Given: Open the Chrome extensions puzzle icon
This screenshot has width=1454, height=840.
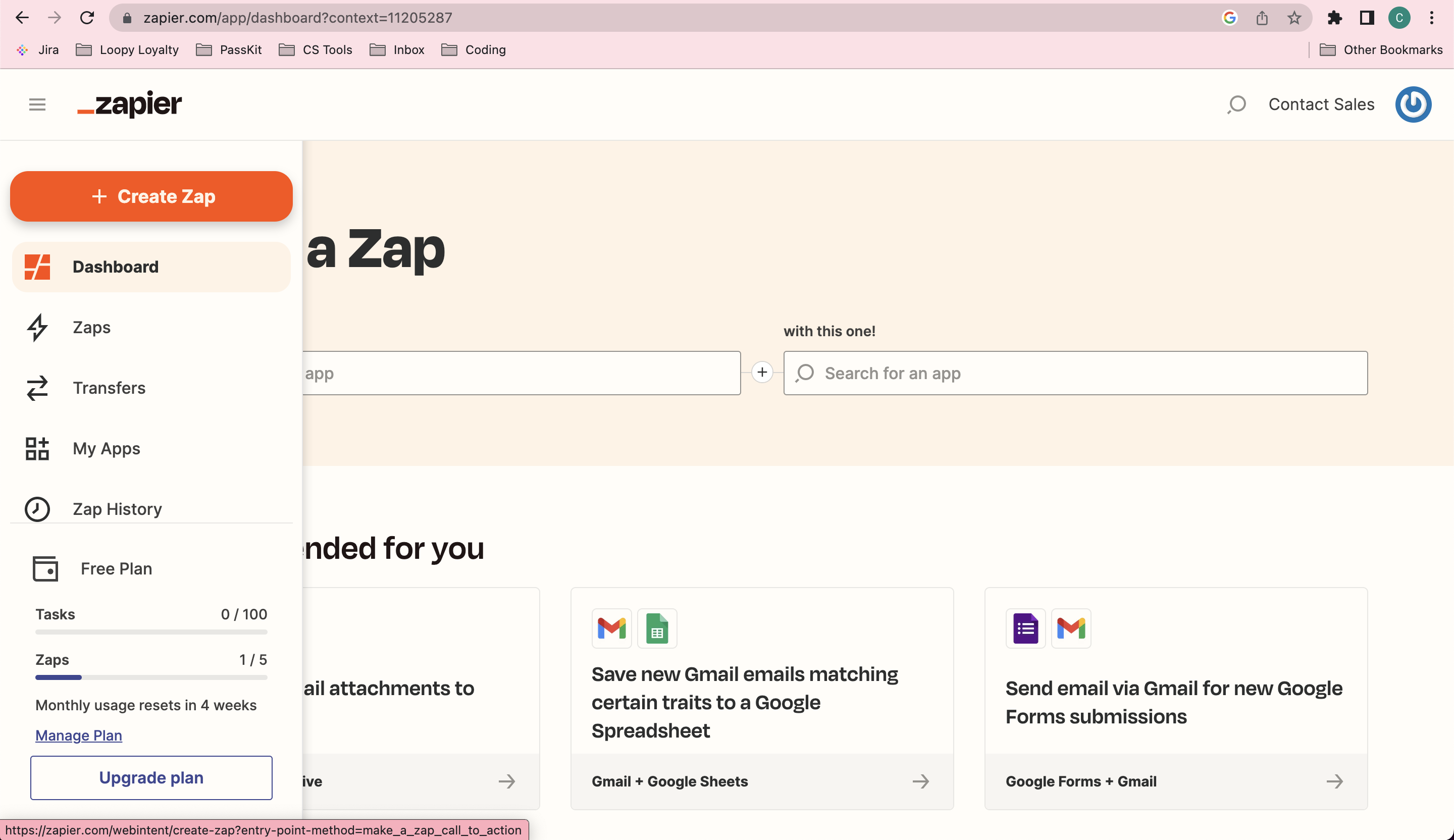Looking at the screenshot, I should click(x=1334, y=18).
